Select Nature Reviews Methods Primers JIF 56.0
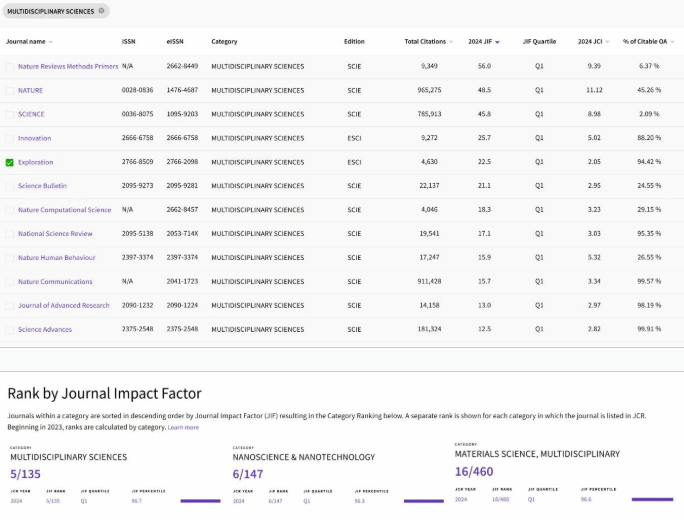The image size is (684, 520). coord(484,66)
